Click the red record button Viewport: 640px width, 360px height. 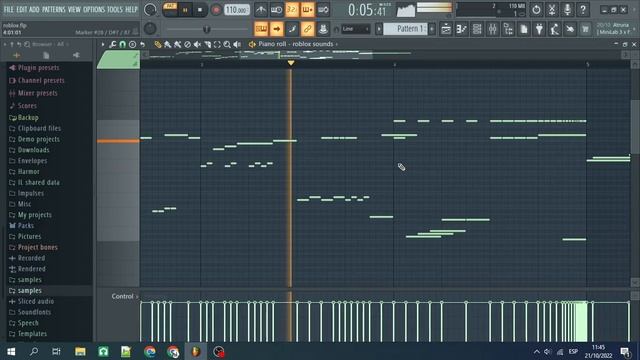click(x=216, y=10)
